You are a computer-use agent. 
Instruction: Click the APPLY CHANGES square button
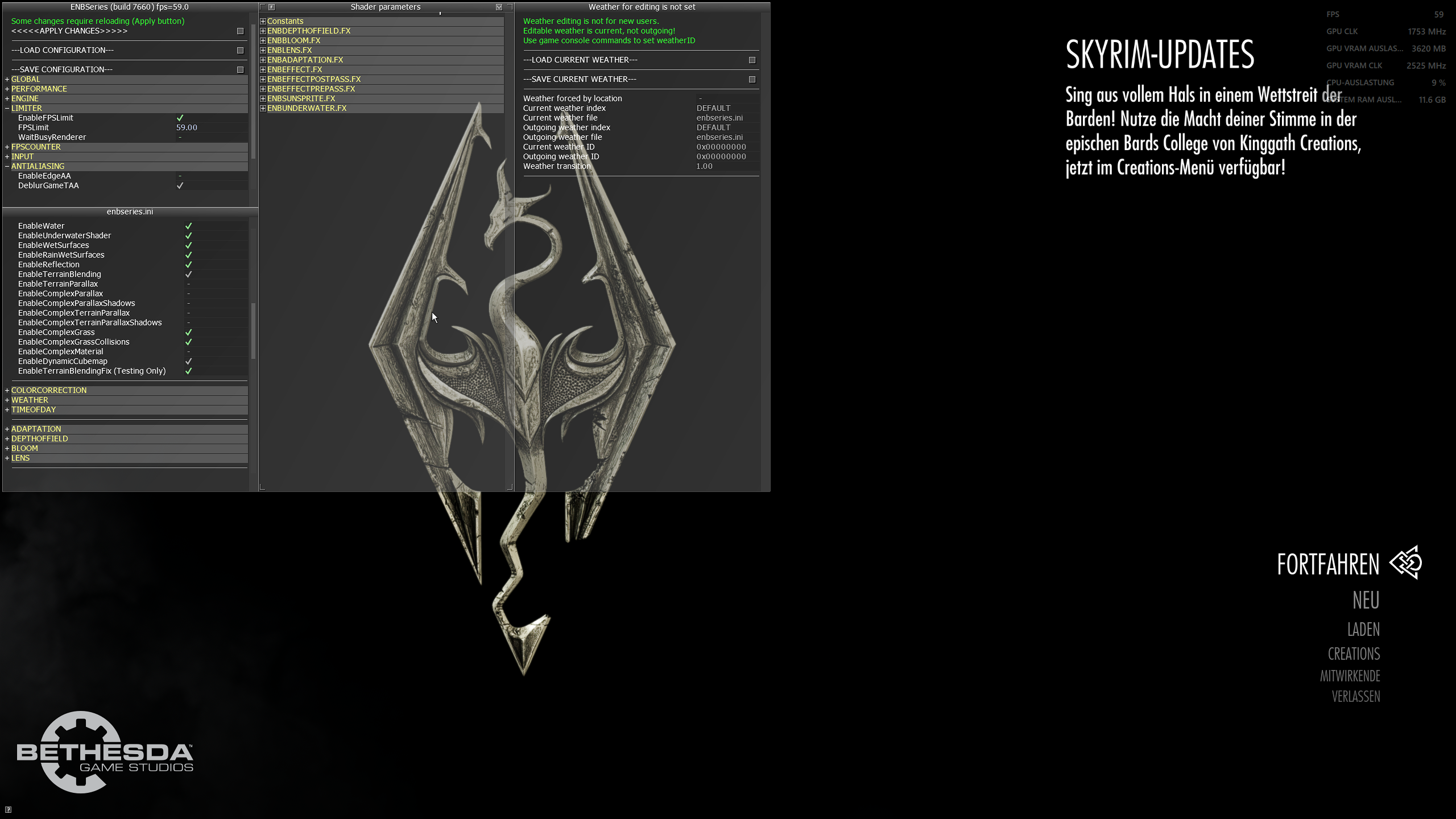point(240,31)
